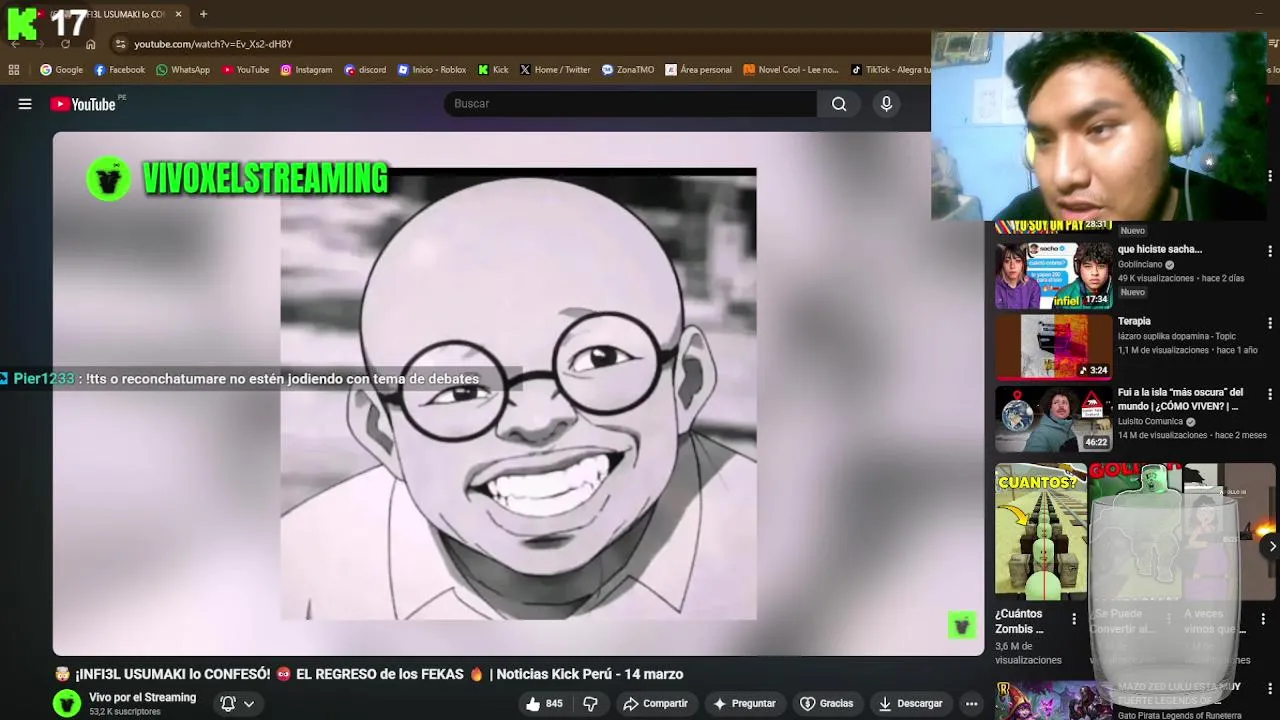Close the INFI3L USUMAKI browser tab
The width and height of the screenshot is (1280, 720).
[x=178, y=14]
